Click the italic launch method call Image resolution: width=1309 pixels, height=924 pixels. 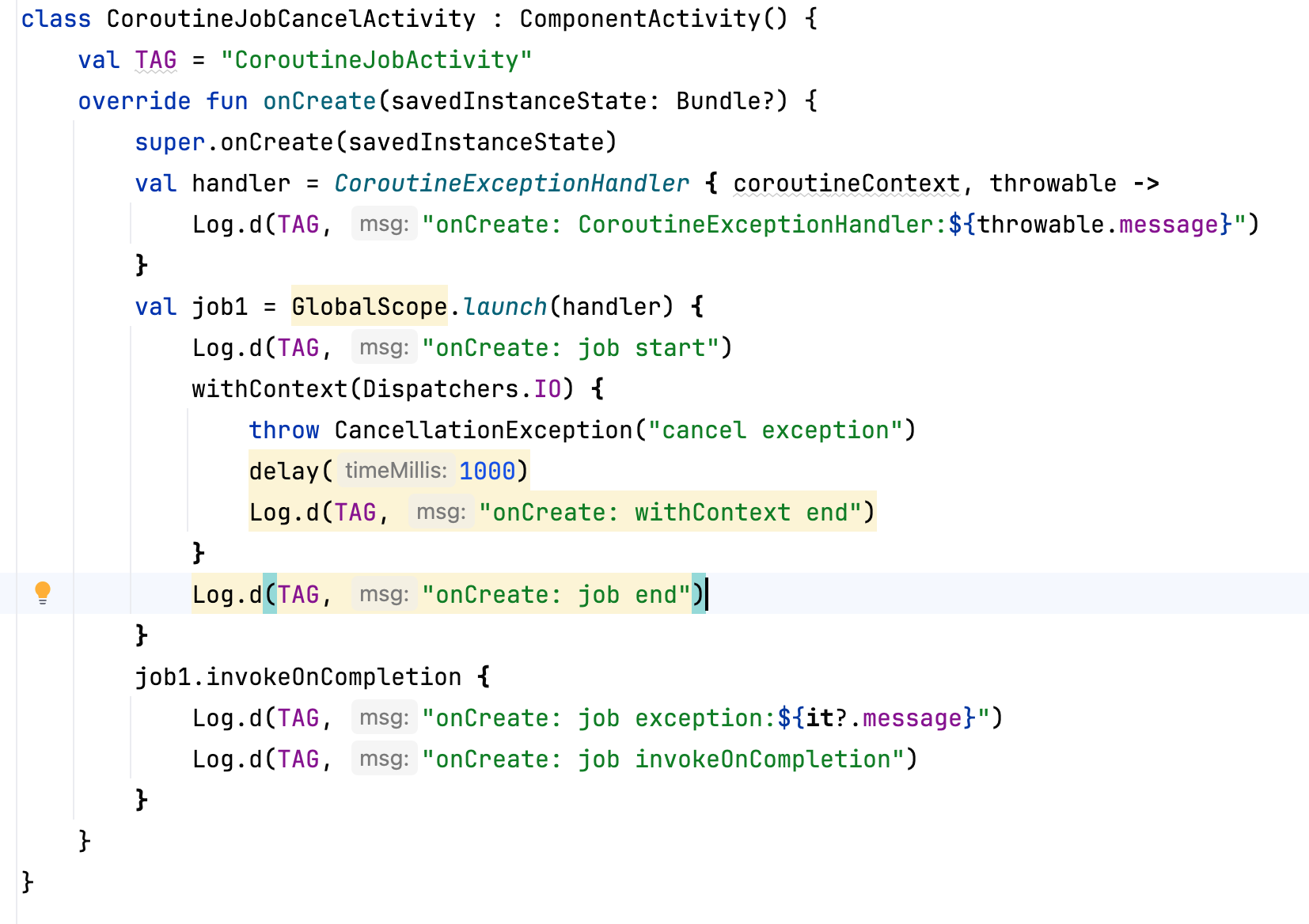tap(505, 306)
